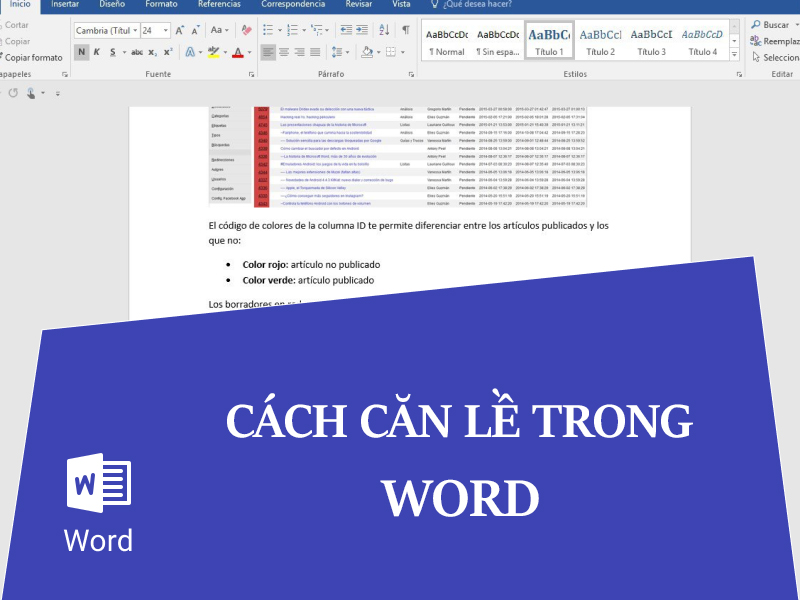Image resolution: width=800 pixels, height=600 pixels.
Task: Center align the text
Action: click(284, 52)
